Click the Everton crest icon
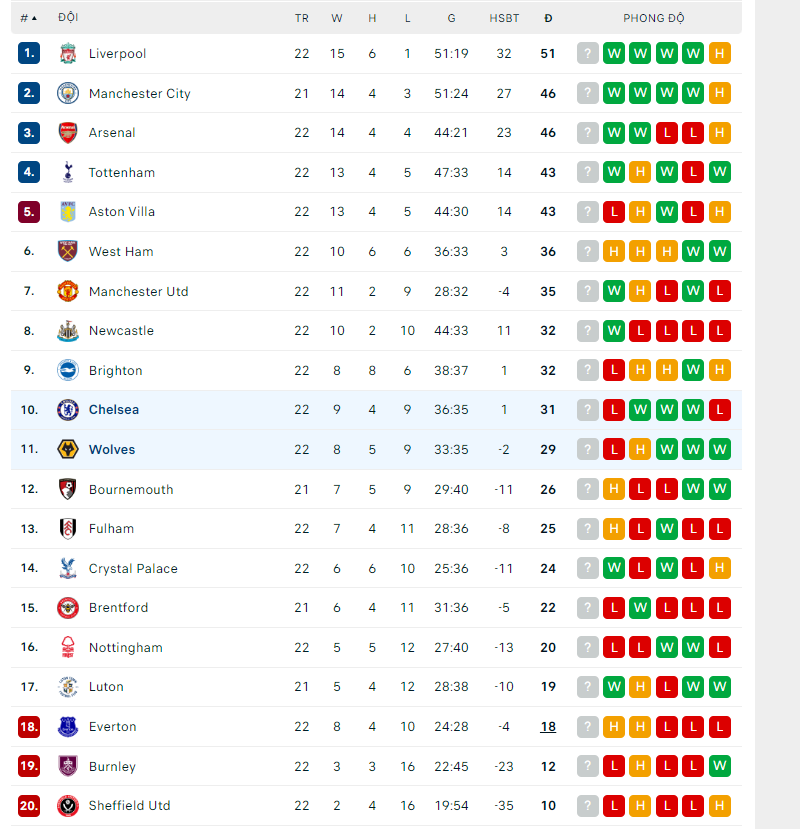This screenshot has width=800, height=829. [x=68, y=726]
